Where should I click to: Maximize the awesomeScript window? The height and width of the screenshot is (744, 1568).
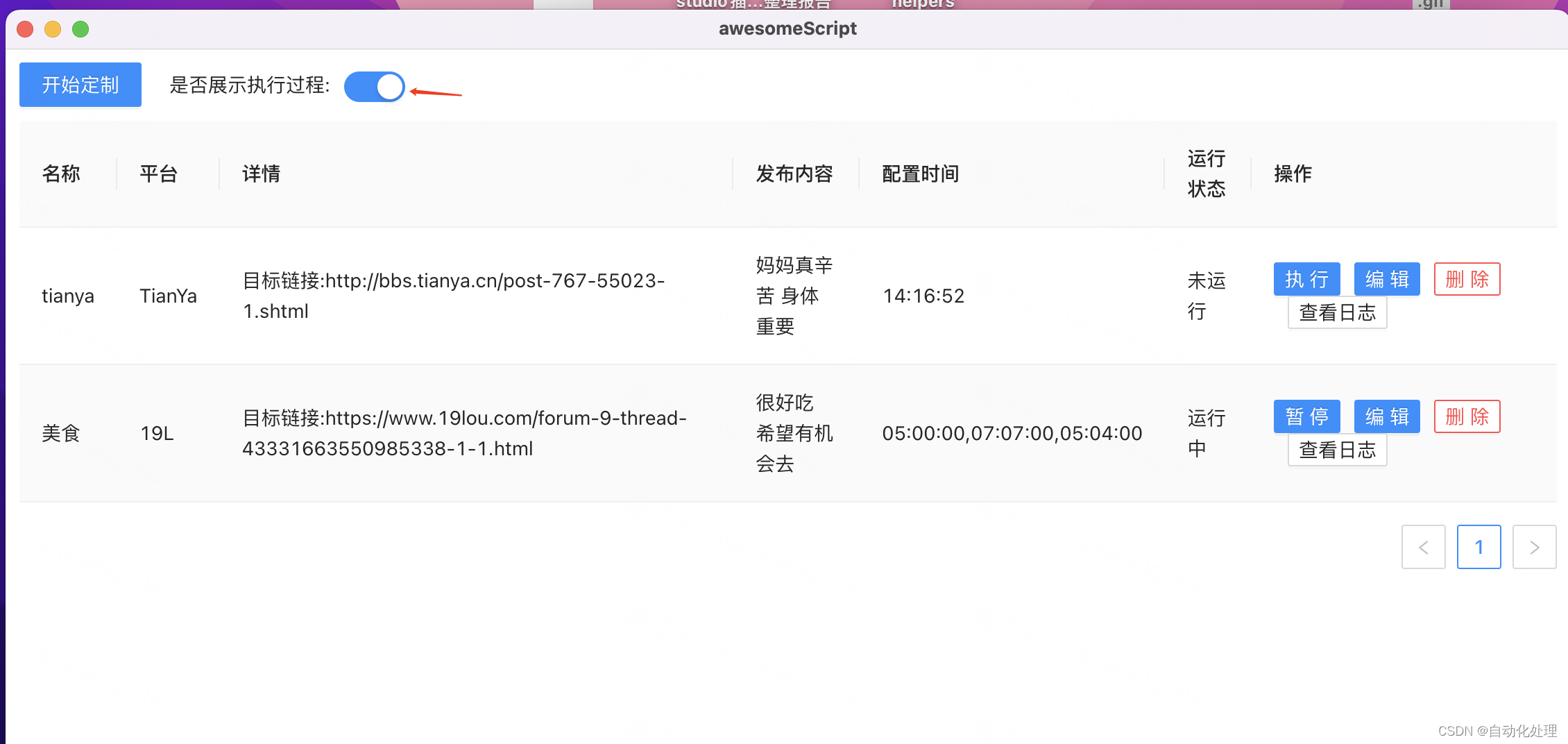[x=80, y=29]
